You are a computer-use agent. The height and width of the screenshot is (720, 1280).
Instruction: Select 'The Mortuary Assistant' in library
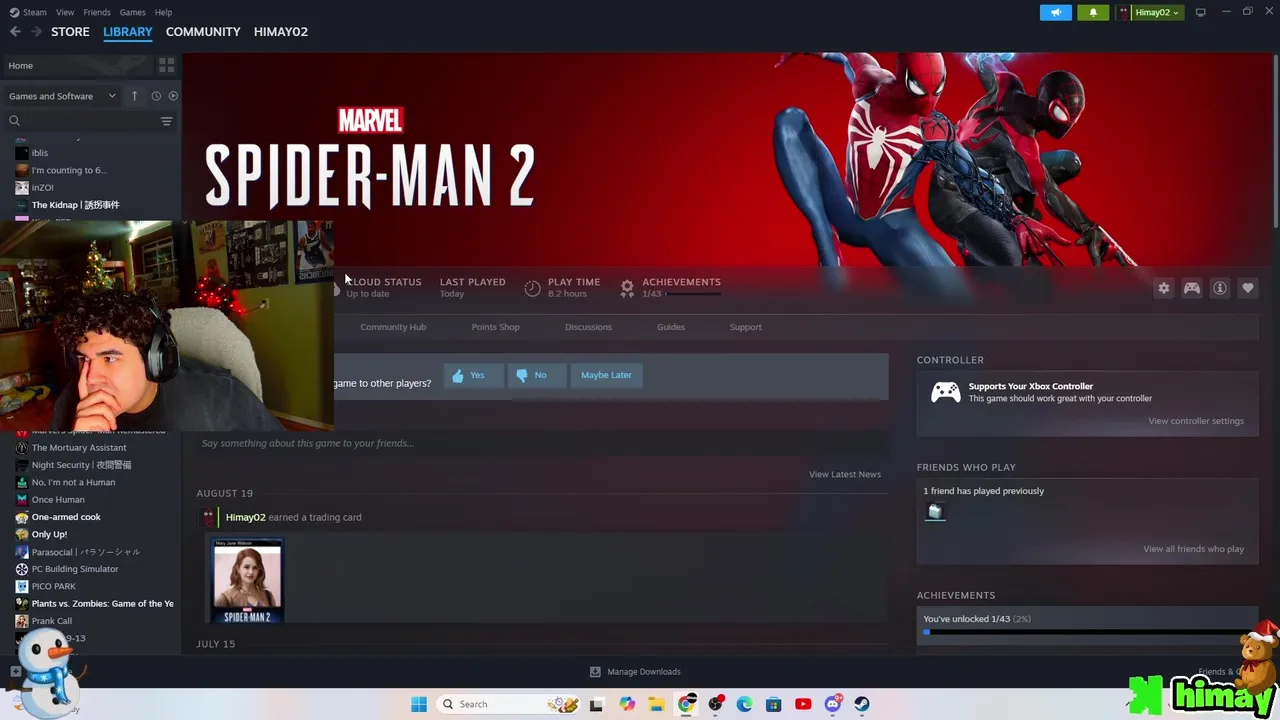tap(79, 448)
